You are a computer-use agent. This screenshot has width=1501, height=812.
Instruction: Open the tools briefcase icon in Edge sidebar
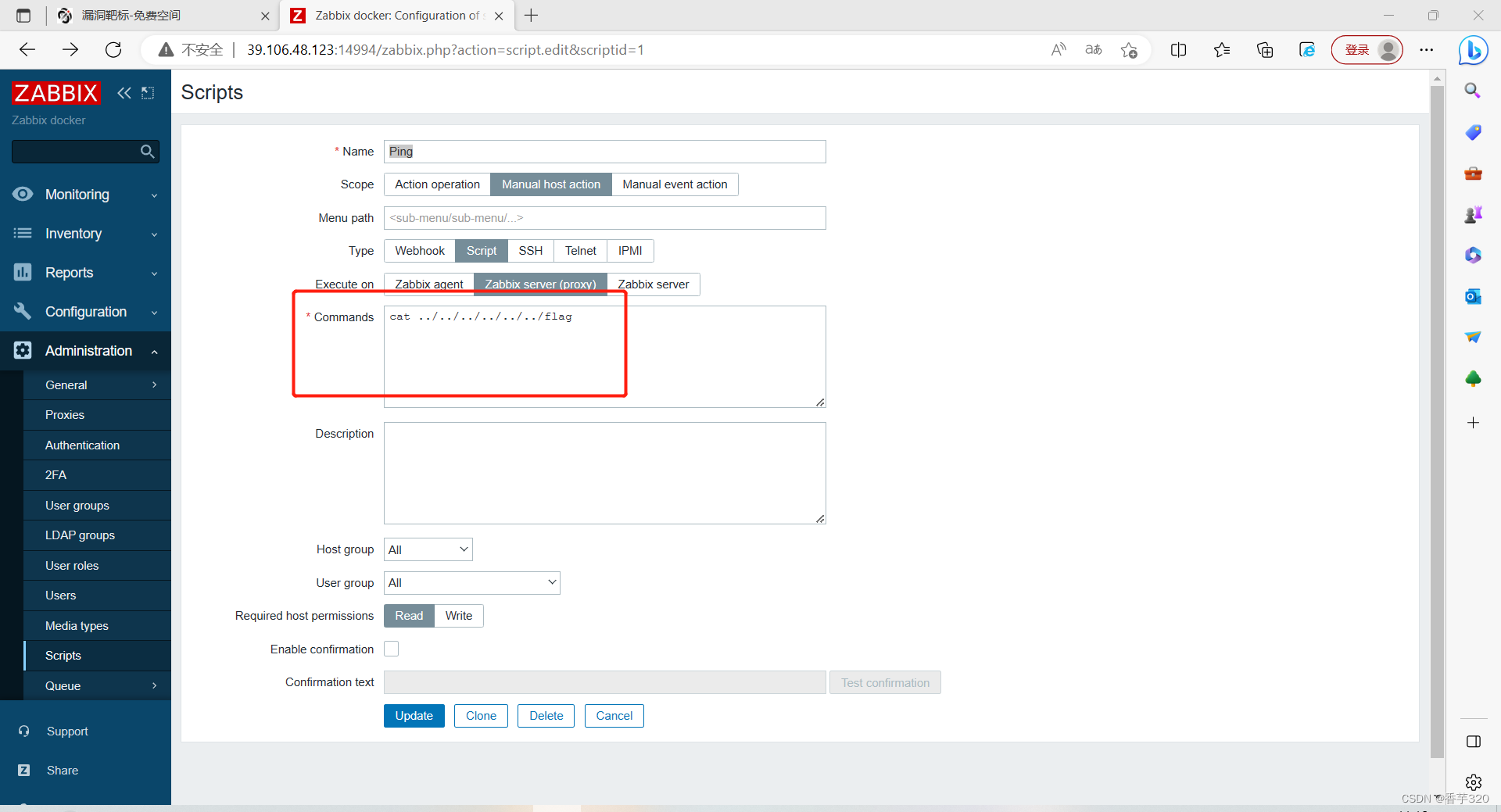(1473, 173)
